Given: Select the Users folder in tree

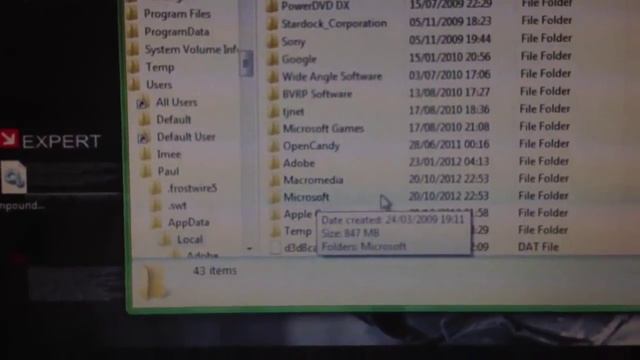Looking at the screenshot, I should [x=159, y=84].
